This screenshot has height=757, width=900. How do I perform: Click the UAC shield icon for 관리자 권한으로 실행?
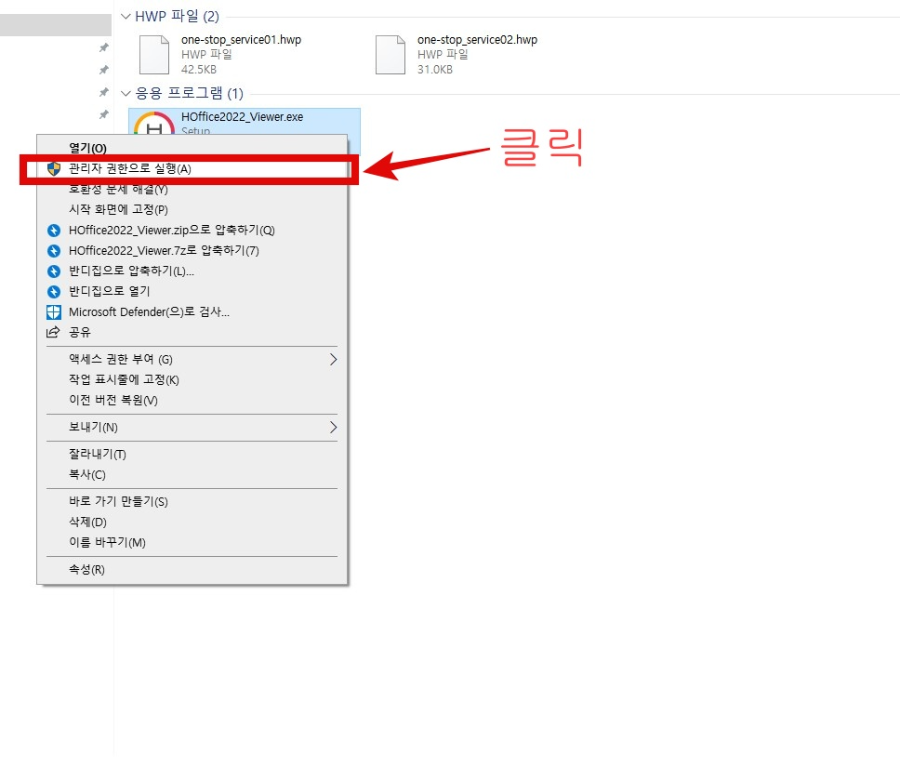(x=53, y=167)
